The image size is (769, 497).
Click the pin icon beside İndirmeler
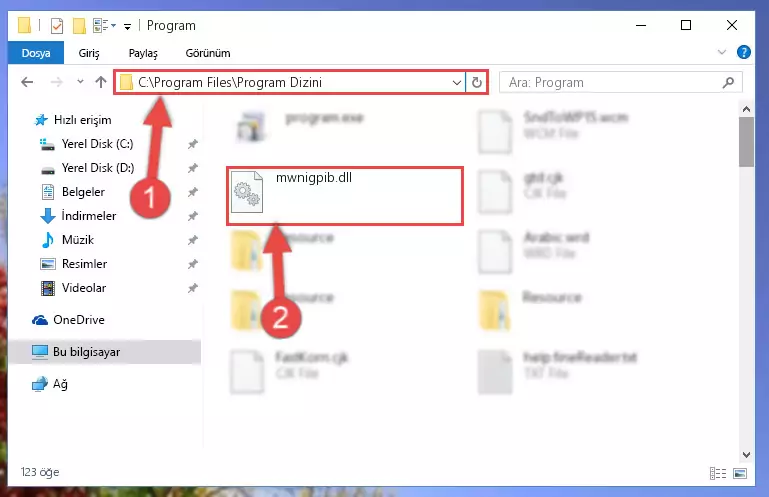193,216
